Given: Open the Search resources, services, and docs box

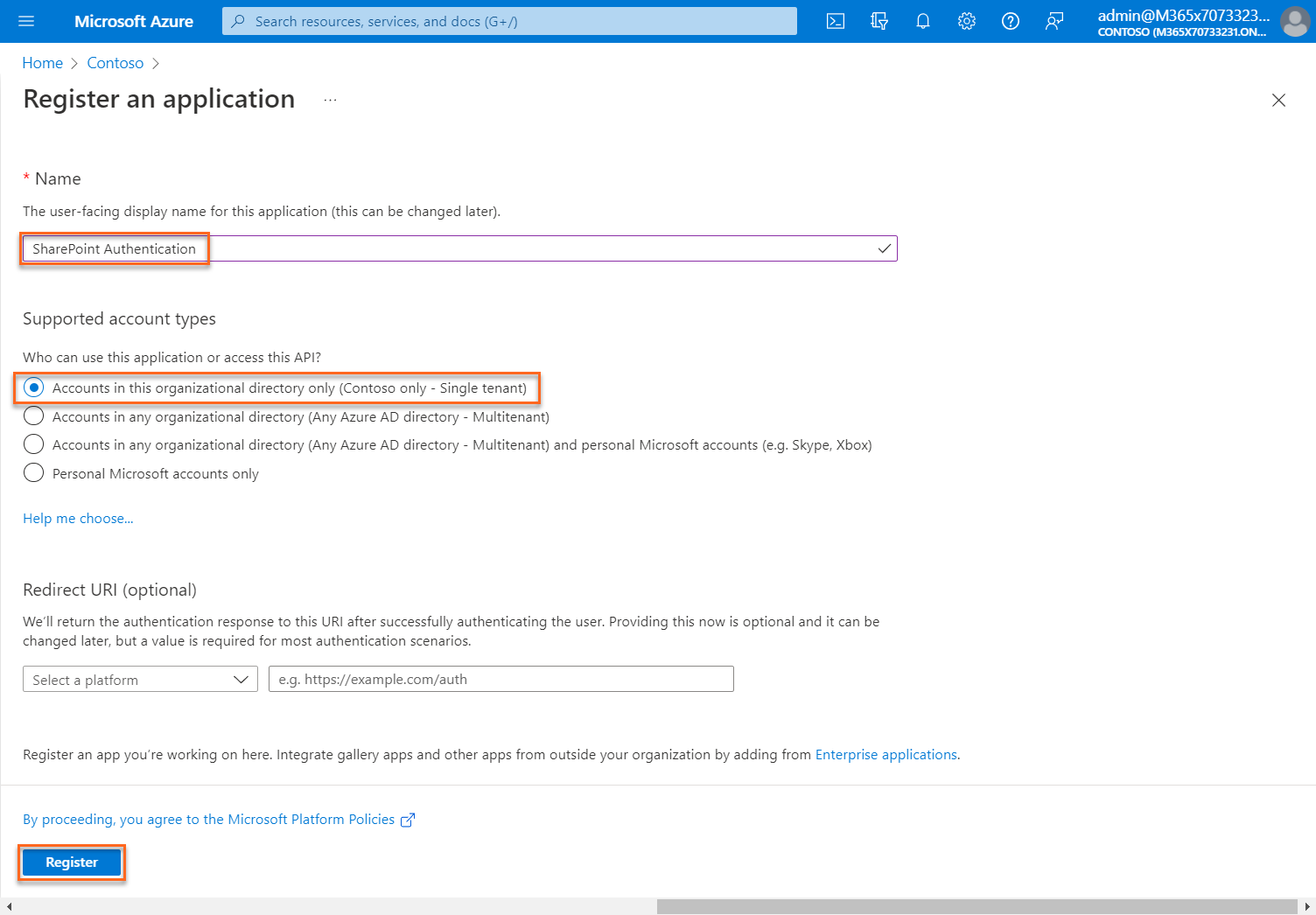Looking at the screenshot, I should pyautogui.click(x=507, y=21).
